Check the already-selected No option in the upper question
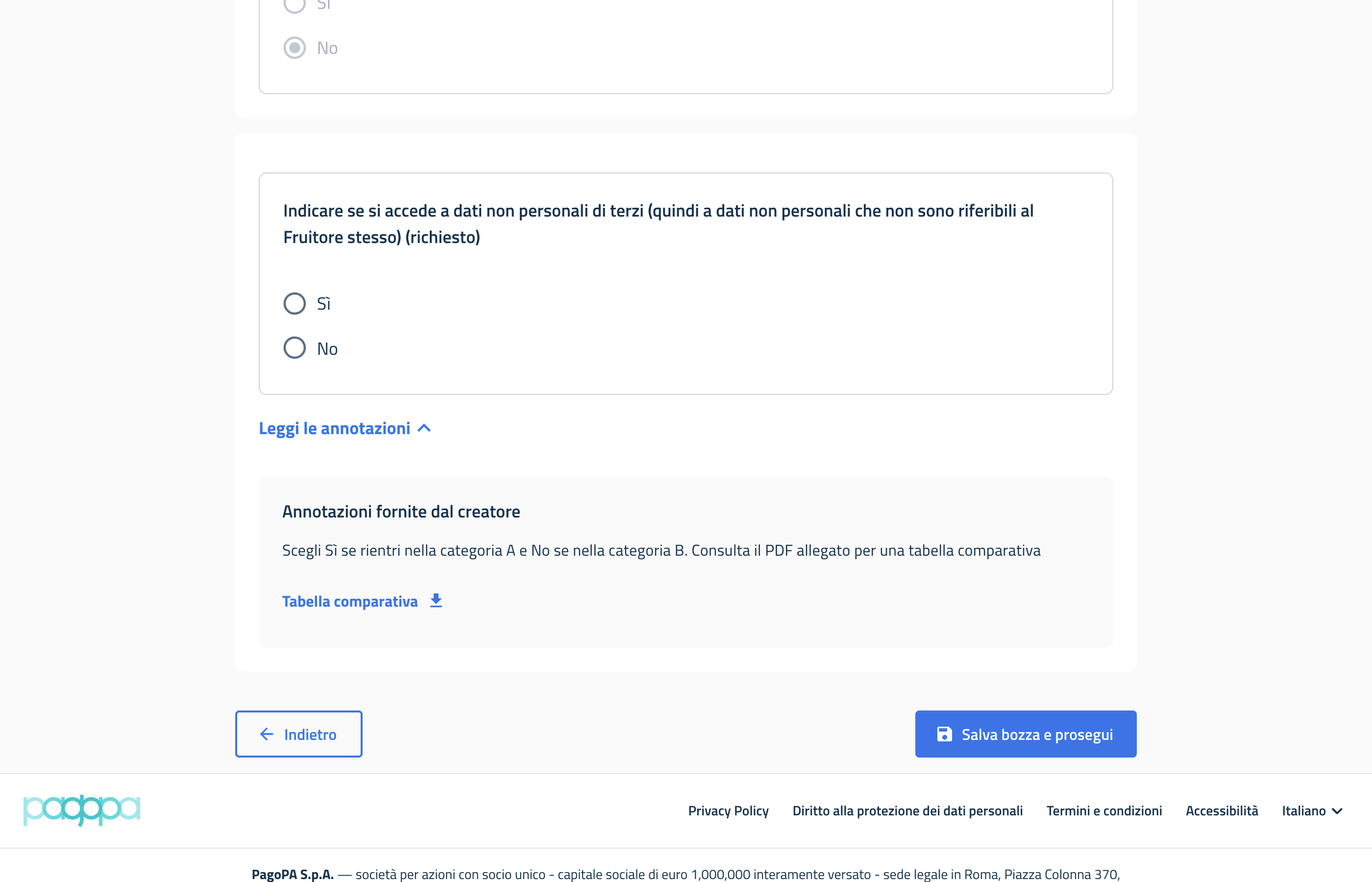This screenshot has height=882, width=1372. click(294, 48)
